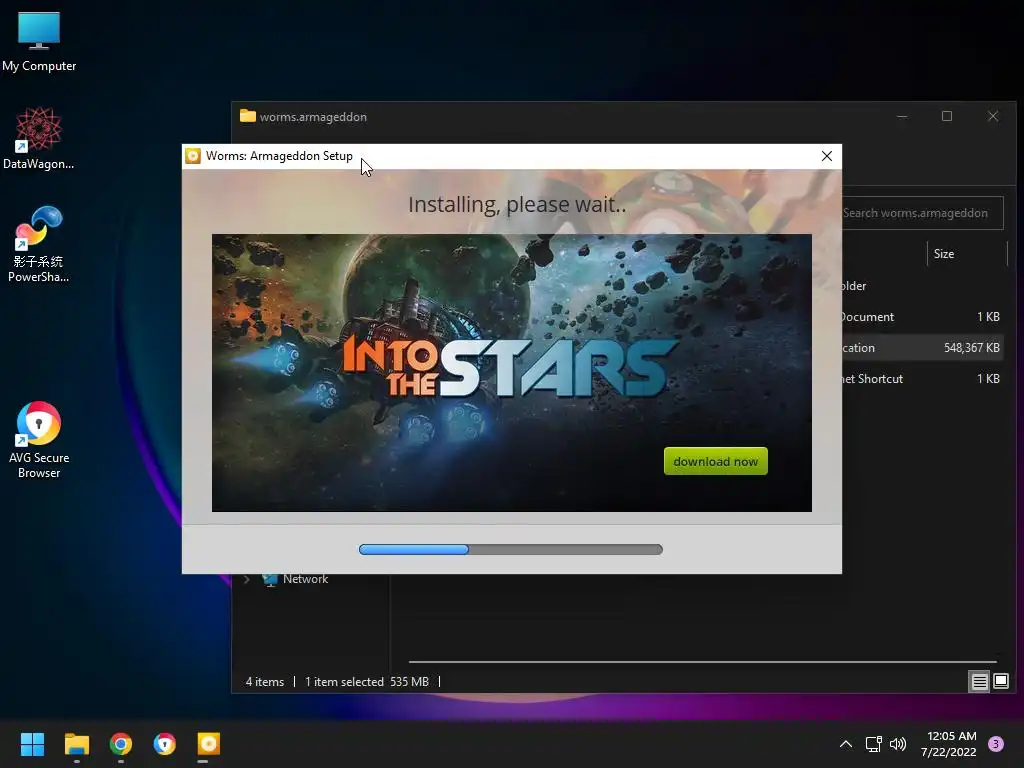Expand the Network tree node
This screenshot has width=1024, height=768.
(247, 579)
